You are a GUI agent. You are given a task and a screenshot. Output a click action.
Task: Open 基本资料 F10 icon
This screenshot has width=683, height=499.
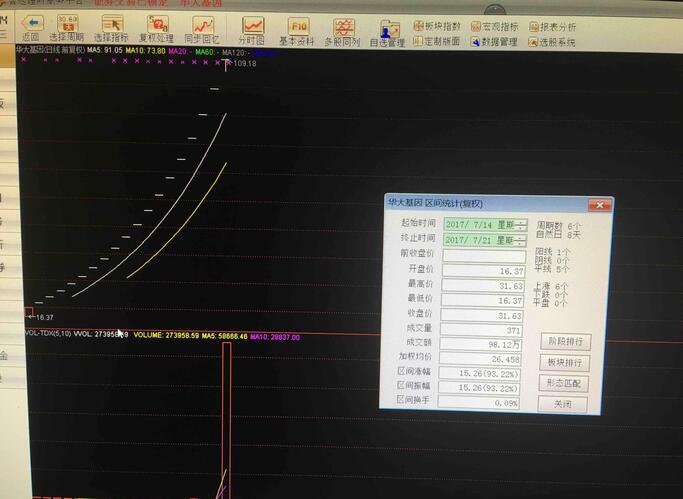click(x=298, y=27)
